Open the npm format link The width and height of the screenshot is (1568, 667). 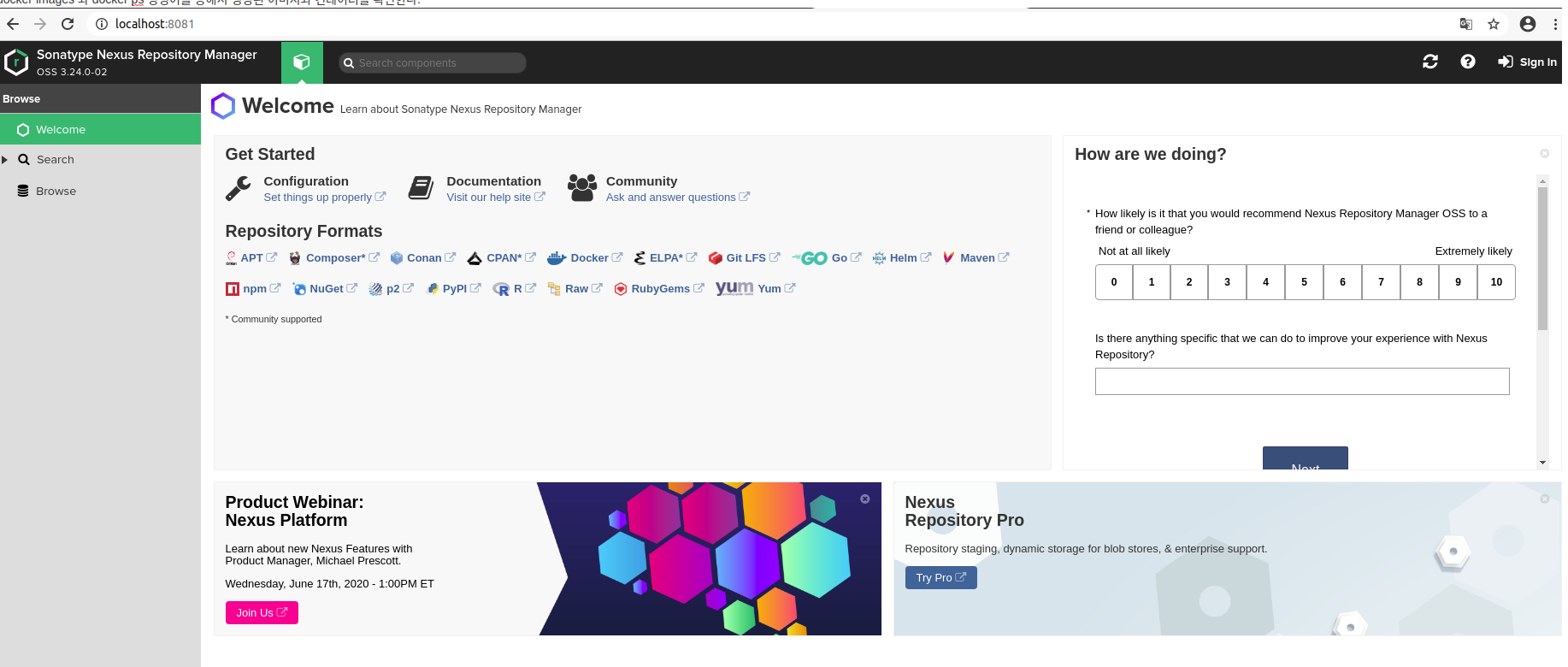click(x=253, y=289)
